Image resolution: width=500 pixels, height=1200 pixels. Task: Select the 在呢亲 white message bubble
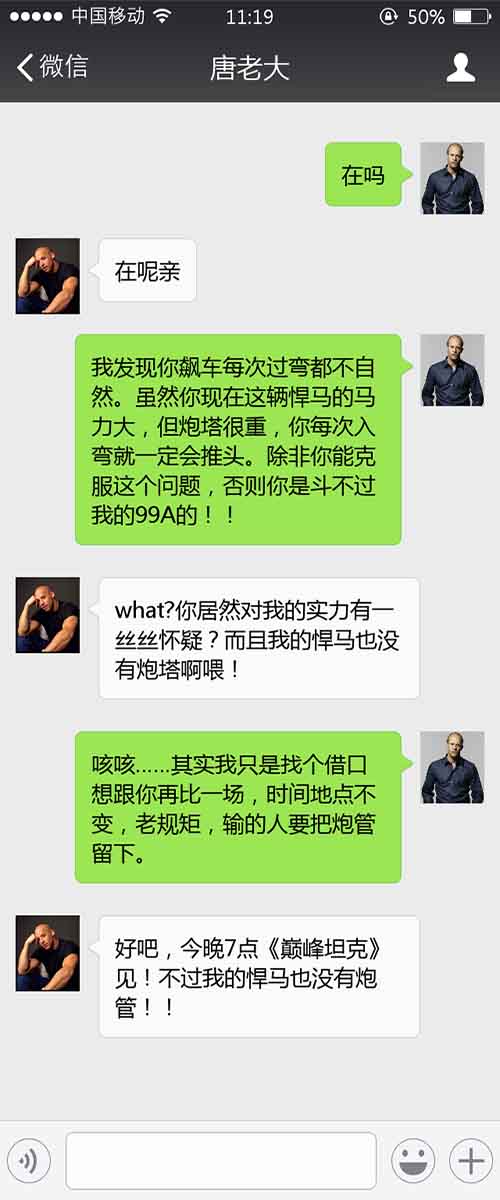(145, 270)
